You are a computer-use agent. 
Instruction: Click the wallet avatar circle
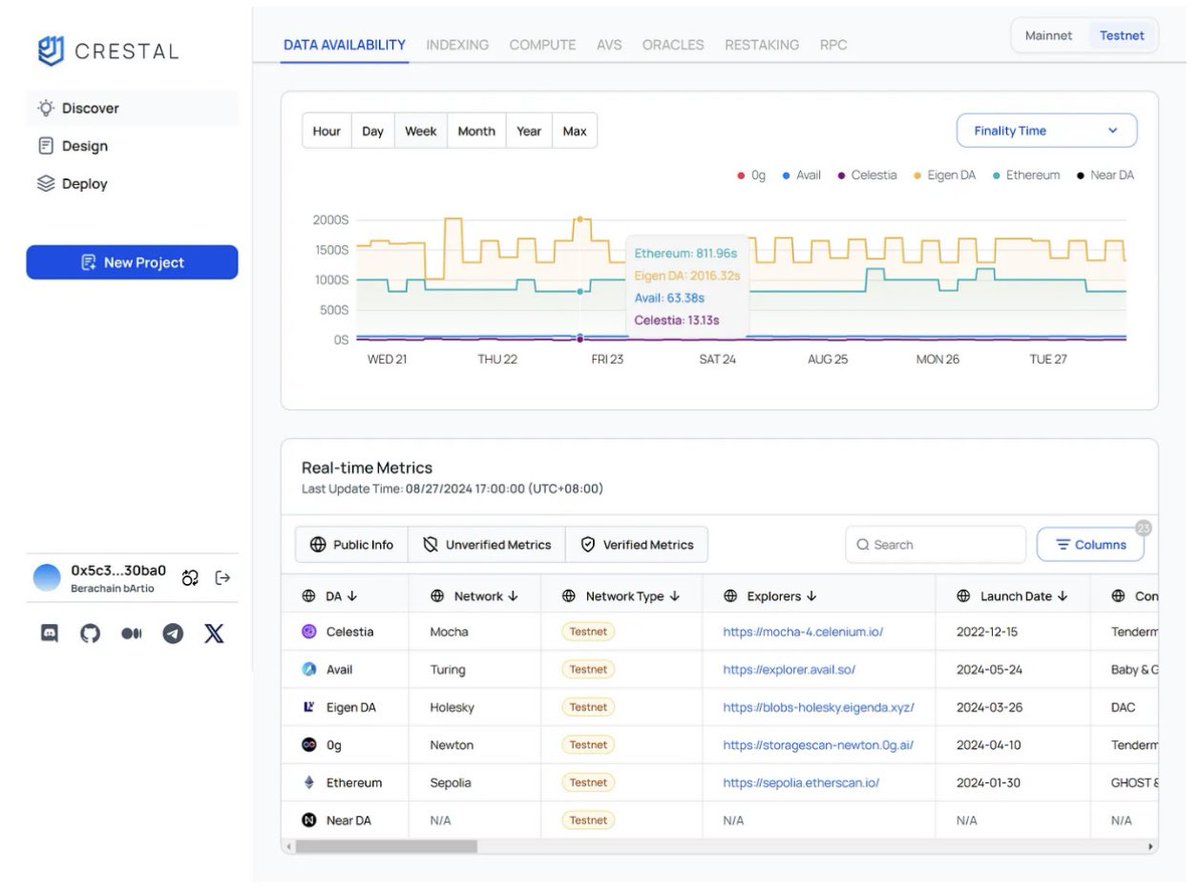(47, 578)
